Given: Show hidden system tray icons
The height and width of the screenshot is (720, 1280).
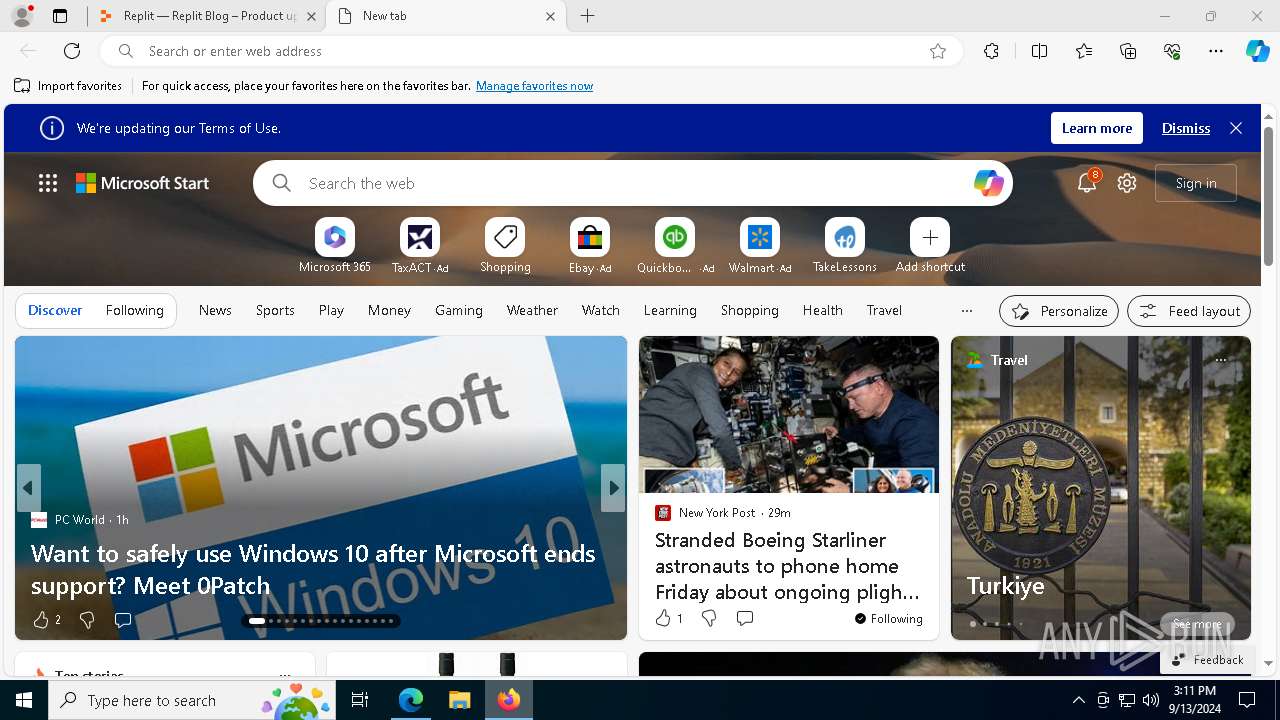Looking at the screenshot, I should [x=1078, y=700].
